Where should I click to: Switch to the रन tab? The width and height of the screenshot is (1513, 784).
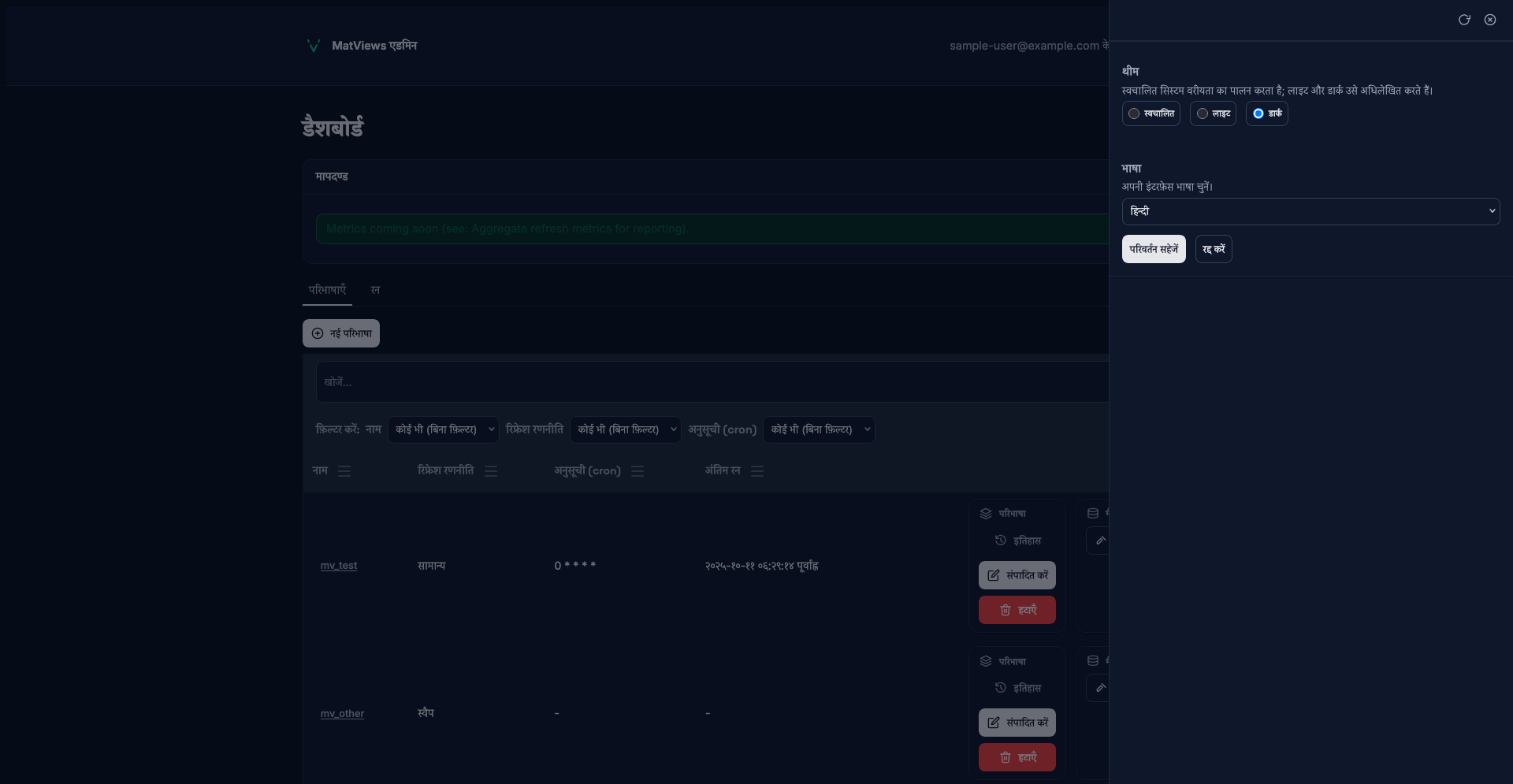tap(375, 290)
